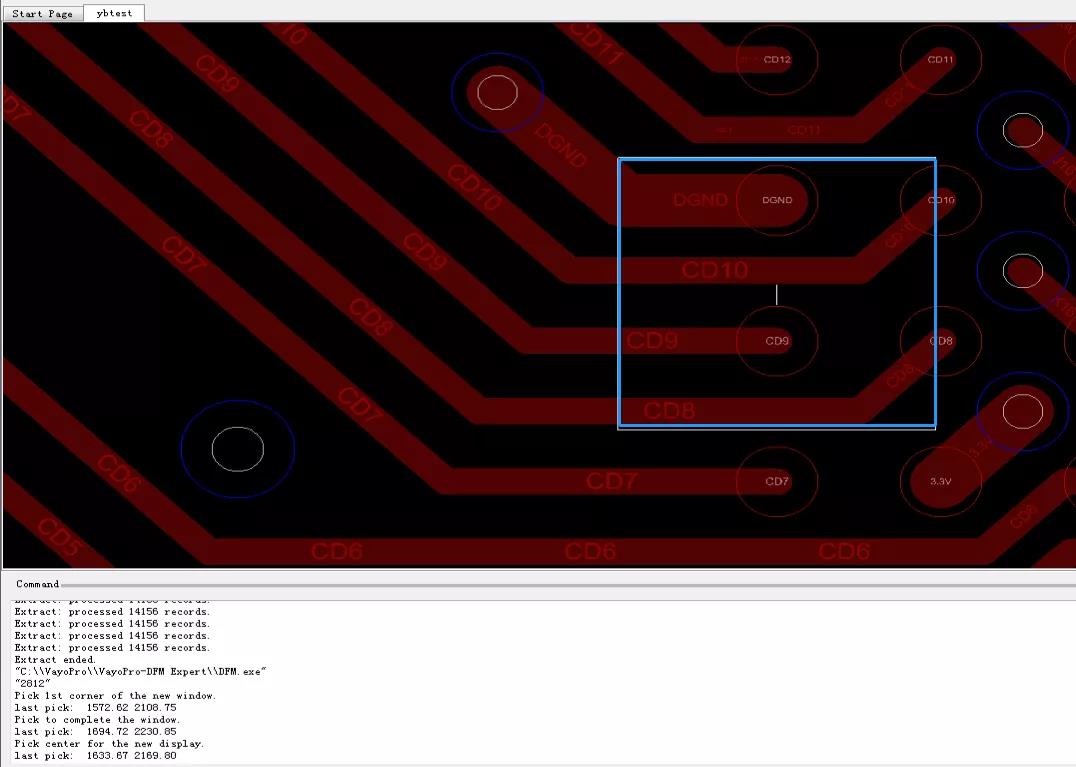Click the "last pick: 1572.62 2108.75" line
Viewport: 1076px width, 767px height.
(95, 707)
